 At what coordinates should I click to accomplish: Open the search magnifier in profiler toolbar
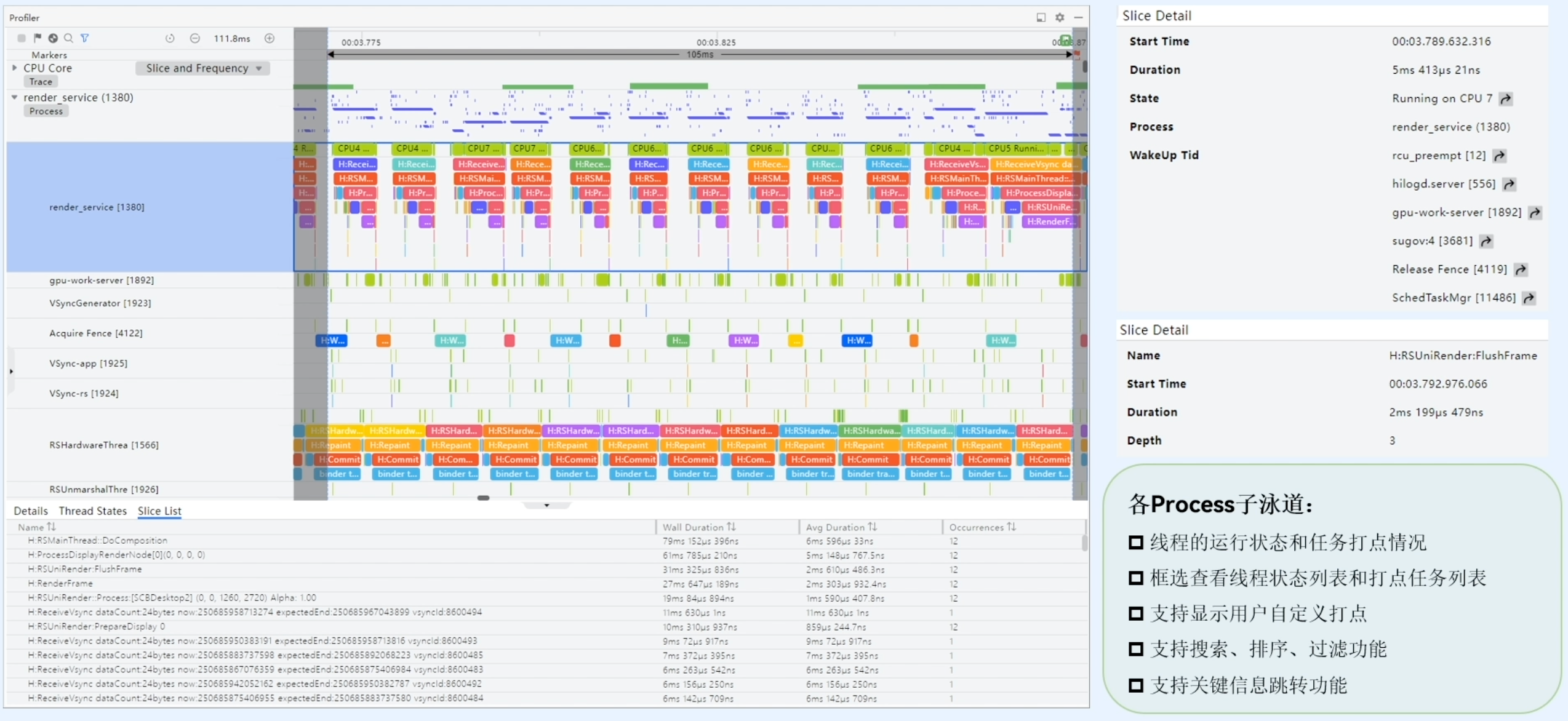point(69,38)
